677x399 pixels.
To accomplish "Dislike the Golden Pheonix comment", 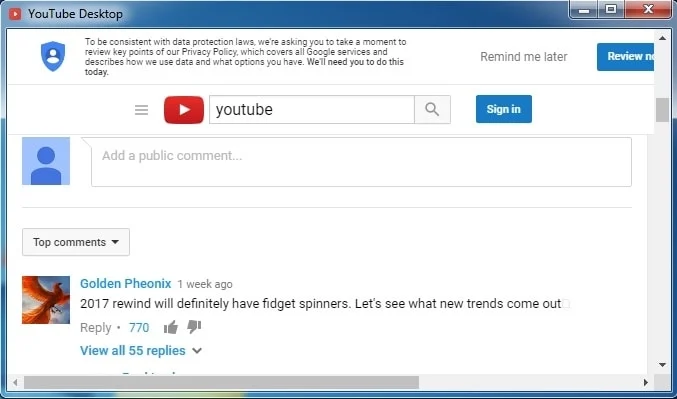I will point(194,327).
